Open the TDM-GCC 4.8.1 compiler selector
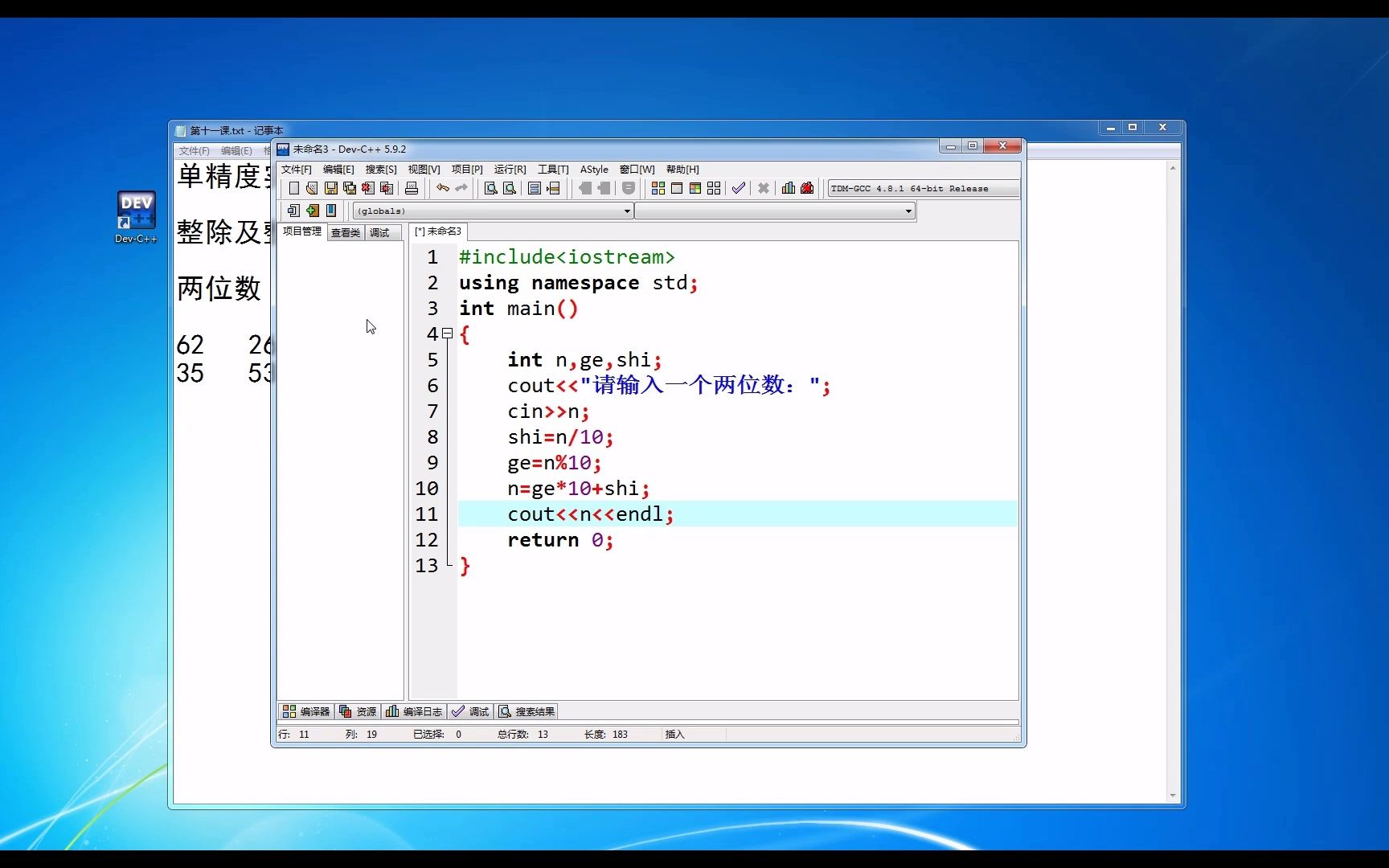 click(923, 189)
